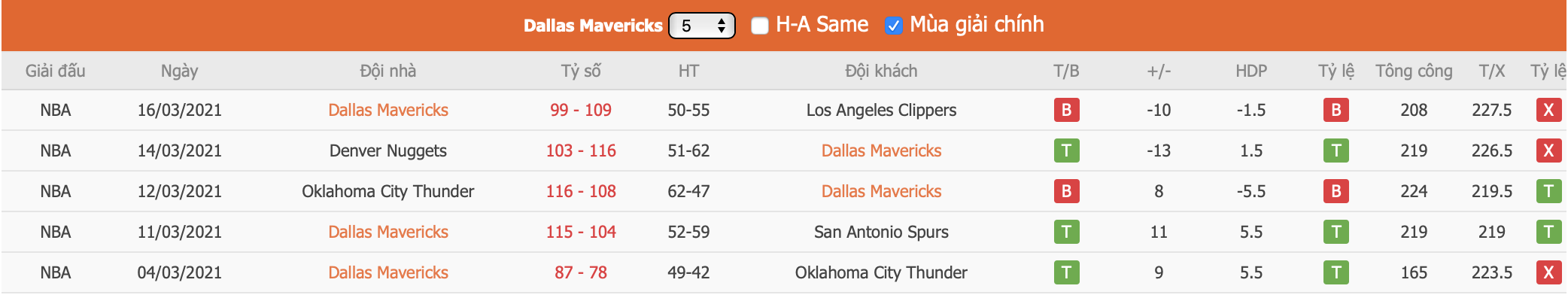The width and height of the screenshot is (1568, 301).
Task: Click the red X badge in 16/03/2021 row
Action: click(1548, 111)
